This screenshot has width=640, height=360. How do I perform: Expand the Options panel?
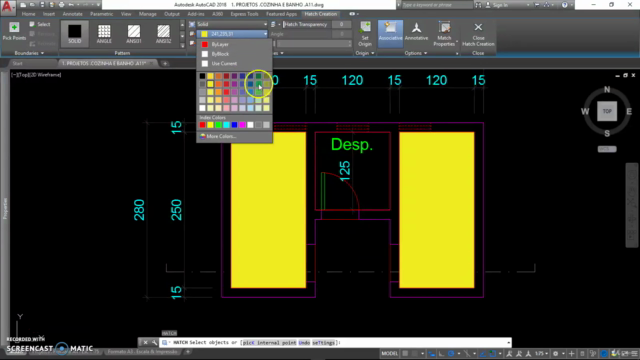tap(416, 53)
